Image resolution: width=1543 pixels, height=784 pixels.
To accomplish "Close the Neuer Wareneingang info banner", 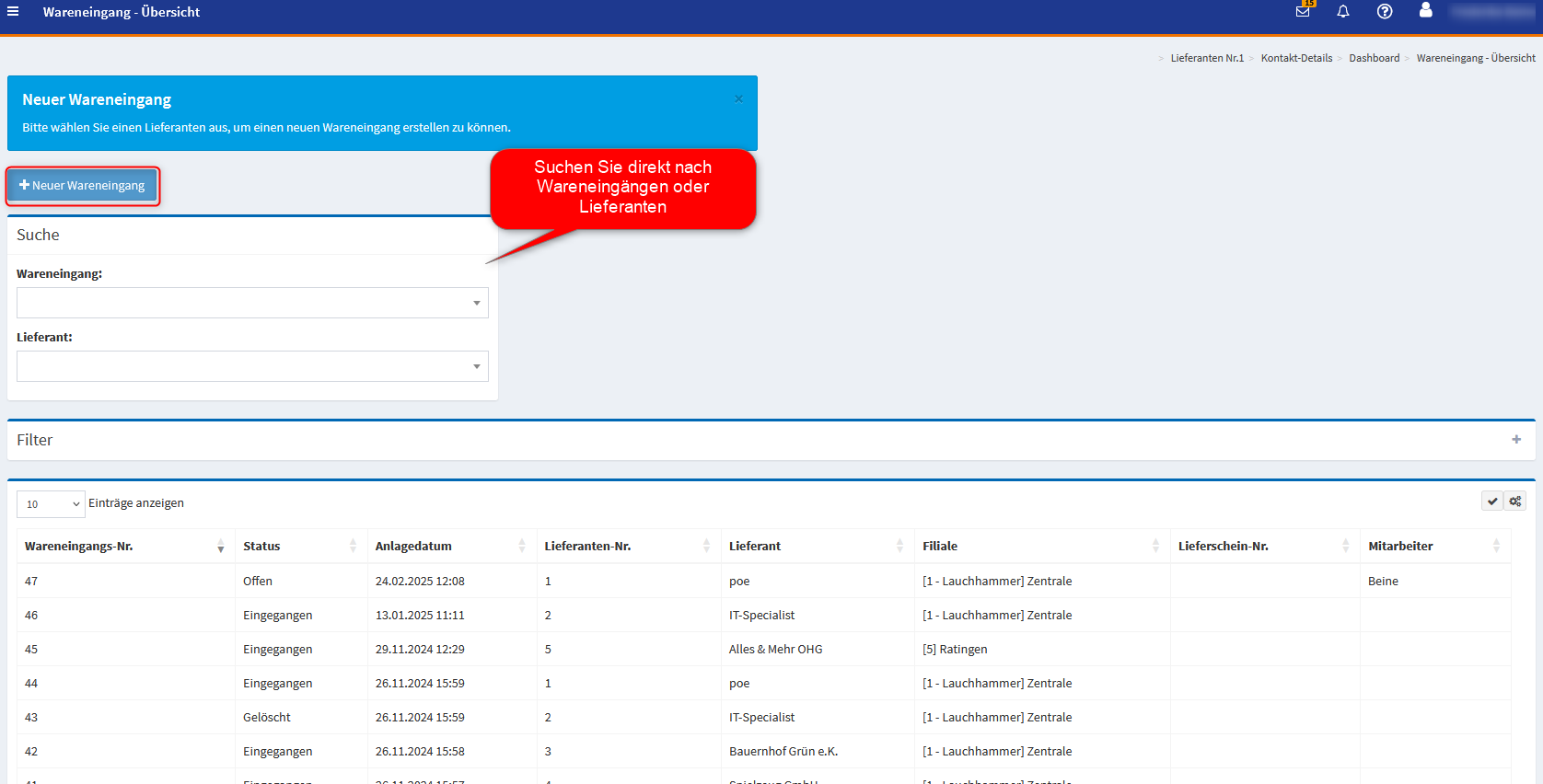I will pos(738,99).
